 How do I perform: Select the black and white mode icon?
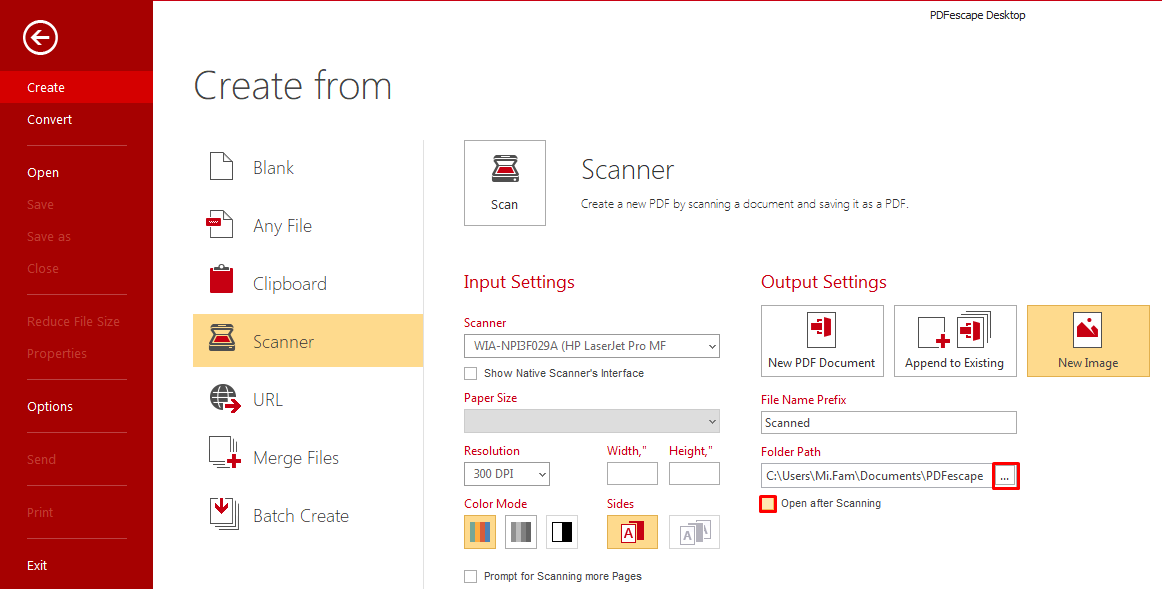[562, 532]
